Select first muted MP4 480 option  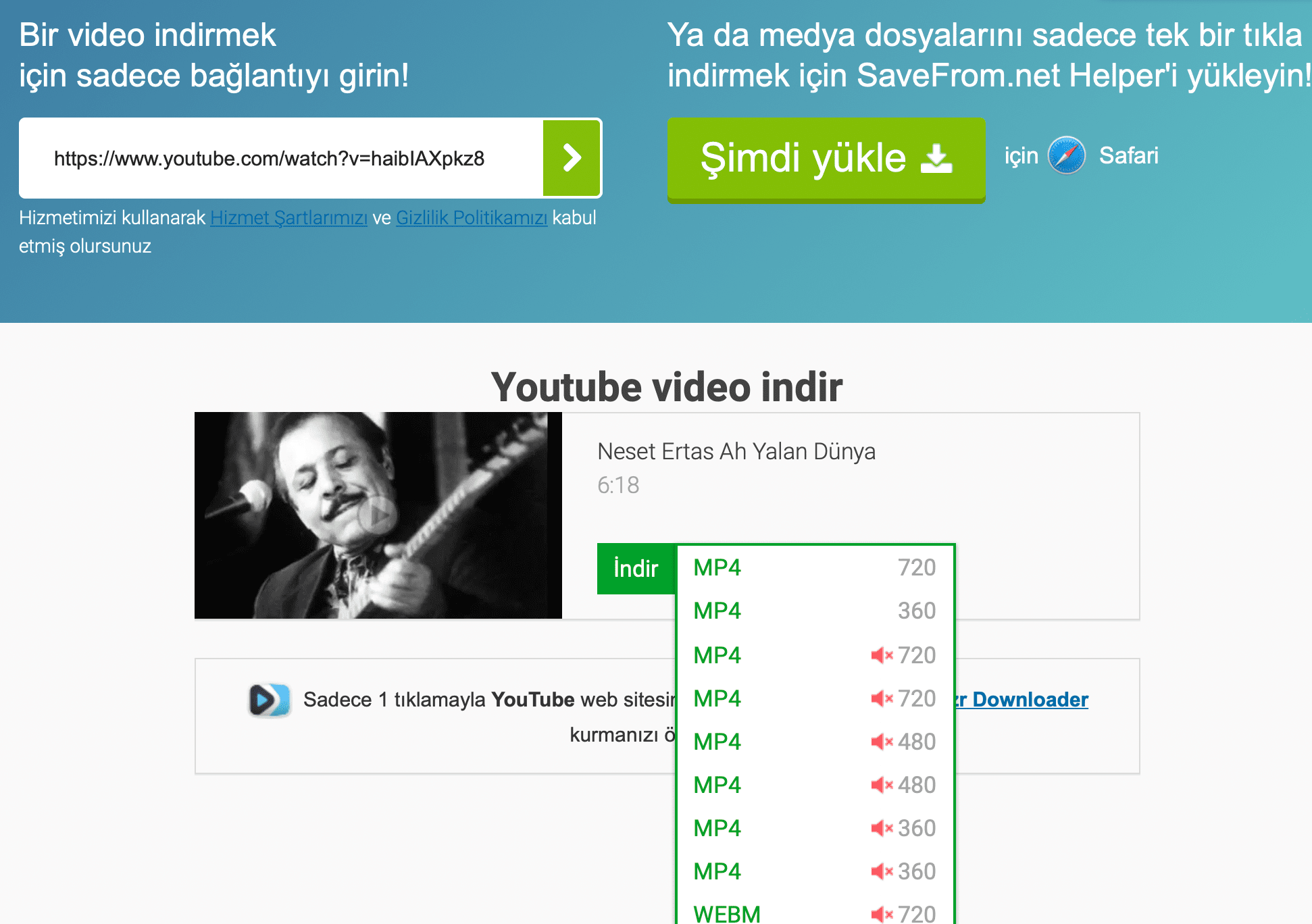tap(815, 742)
